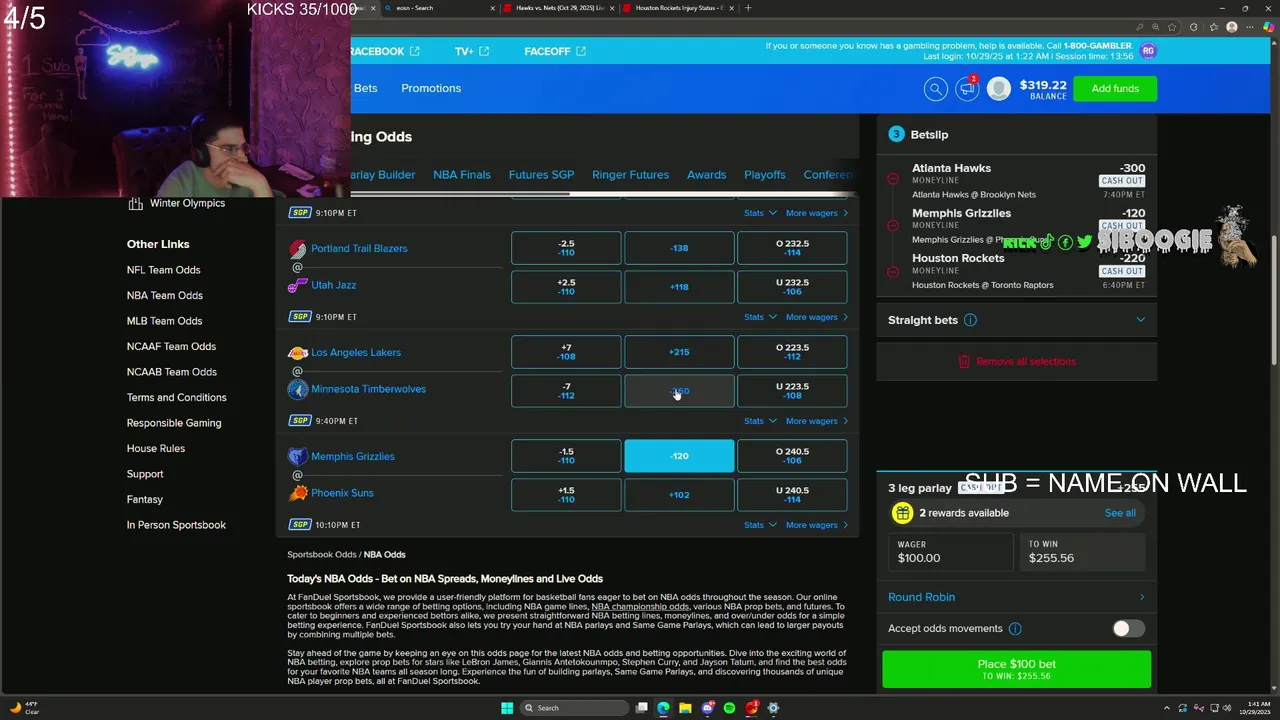
Task: Select Utah Jazz +118 moneyline
Action: tap(679, 287)
